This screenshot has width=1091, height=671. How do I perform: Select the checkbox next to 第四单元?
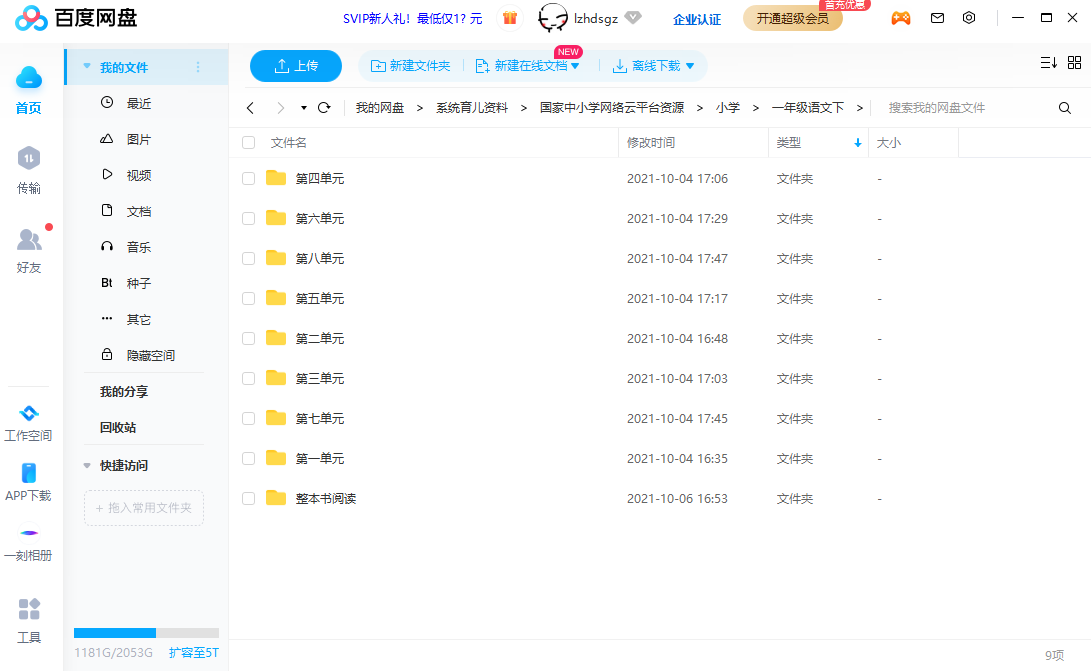point(247,178)
